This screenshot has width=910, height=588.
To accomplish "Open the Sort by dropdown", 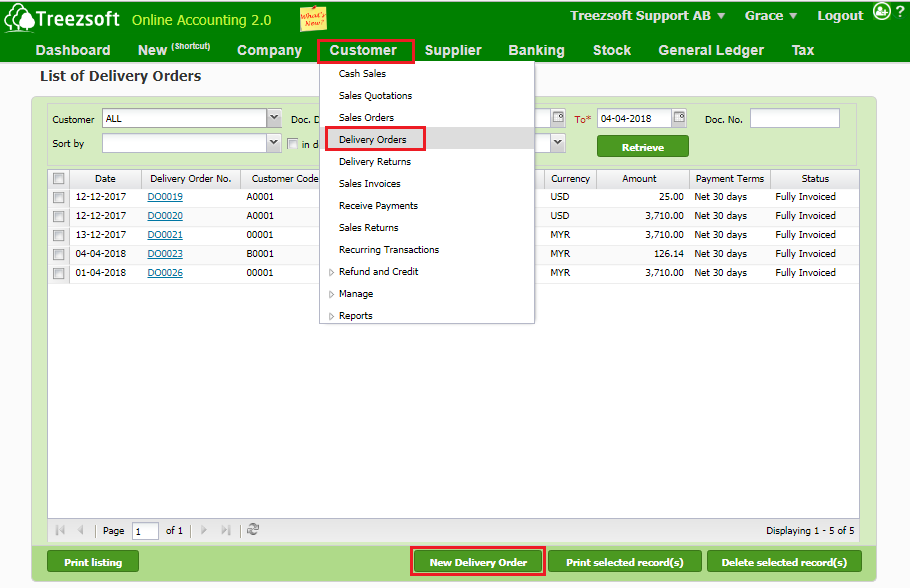I will tap(274, 143).
